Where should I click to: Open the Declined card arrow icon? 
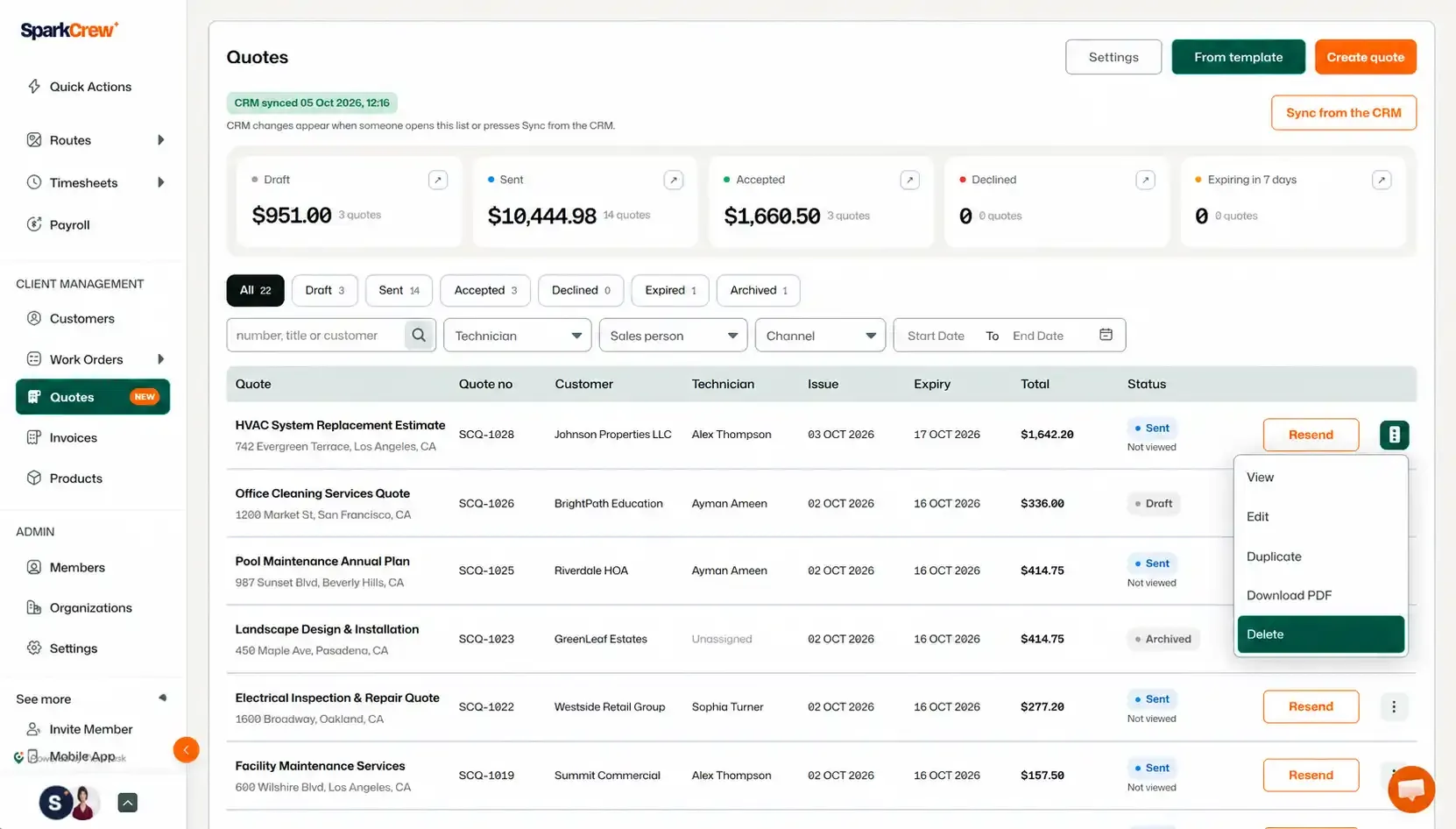click(x=1145, y=180)
